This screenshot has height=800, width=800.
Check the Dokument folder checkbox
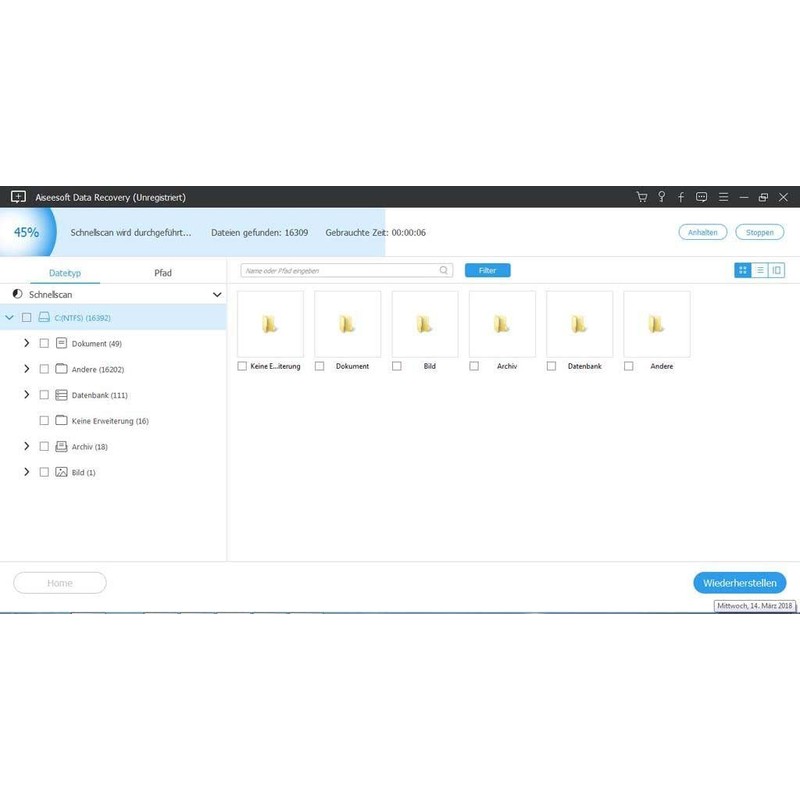point(43,343)
